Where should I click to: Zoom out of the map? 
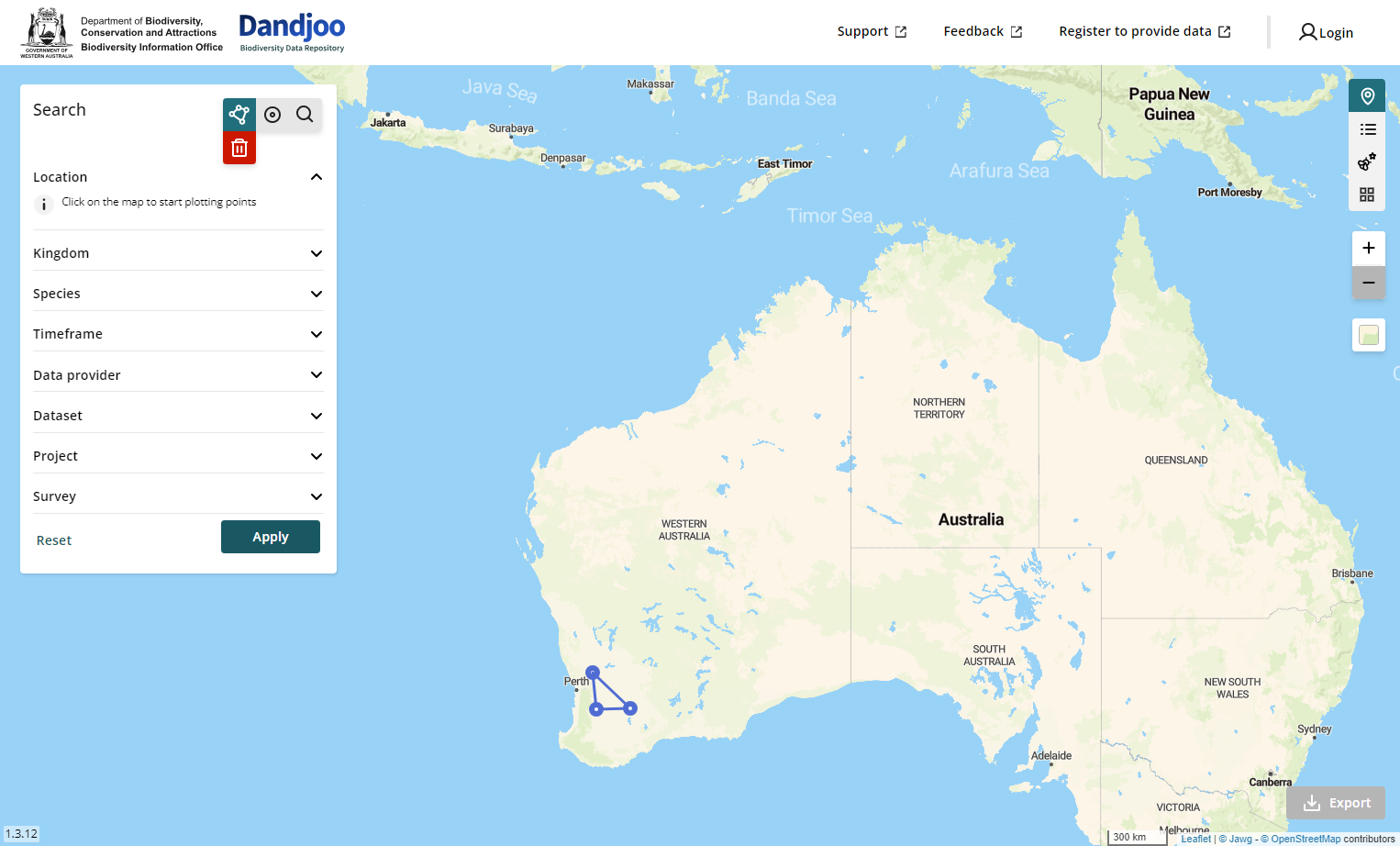1369,283
